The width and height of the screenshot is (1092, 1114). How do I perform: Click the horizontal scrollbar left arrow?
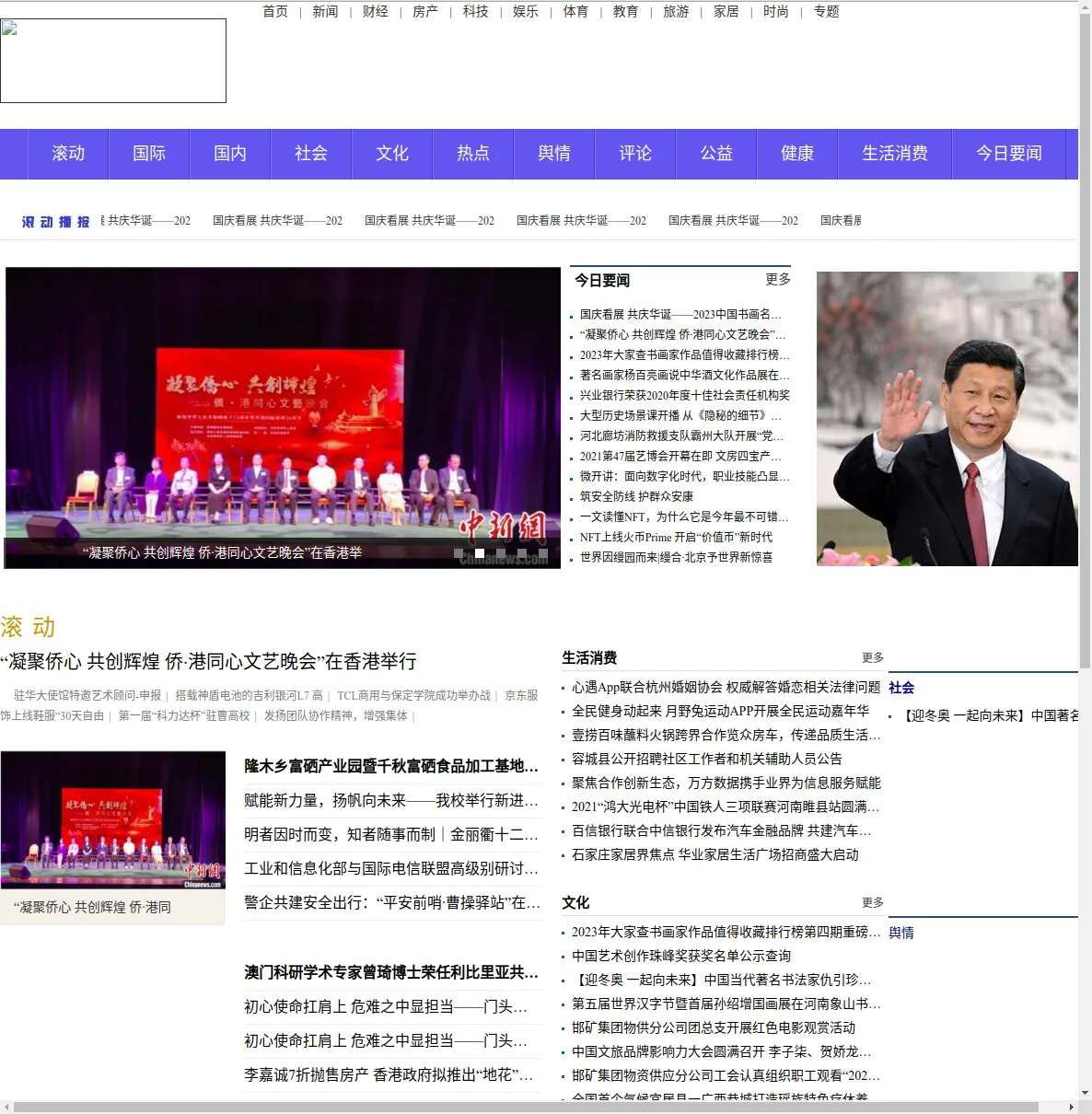[x=6, y=1107]
